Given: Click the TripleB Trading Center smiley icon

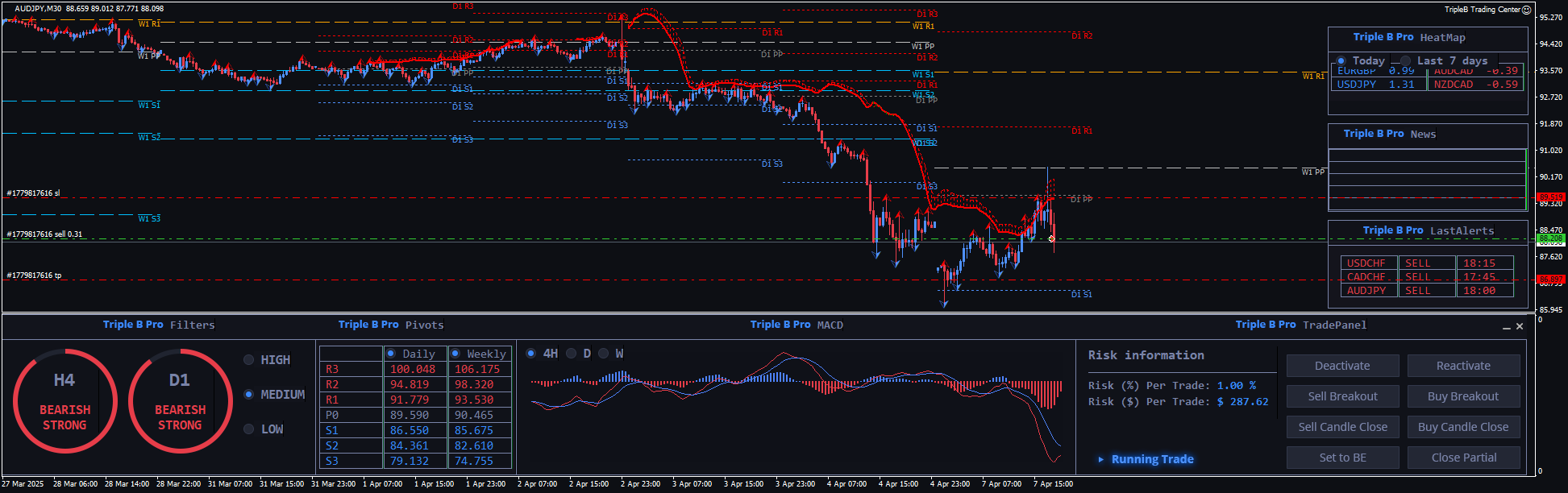Looking at the screenshot, I should pyautogui.click(x=1526, y=10).
